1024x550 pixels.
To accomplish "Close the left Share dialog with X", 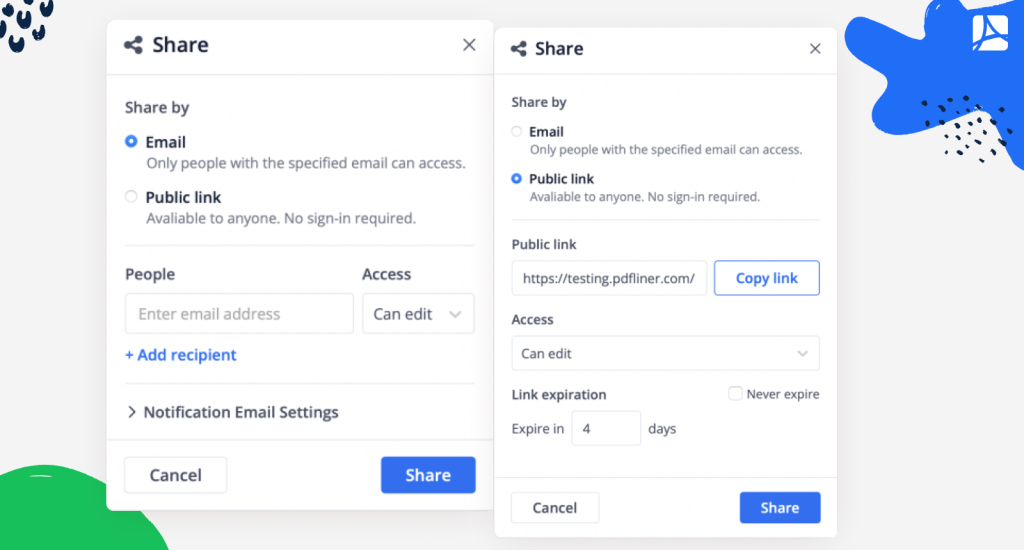I will pos(469,45).
